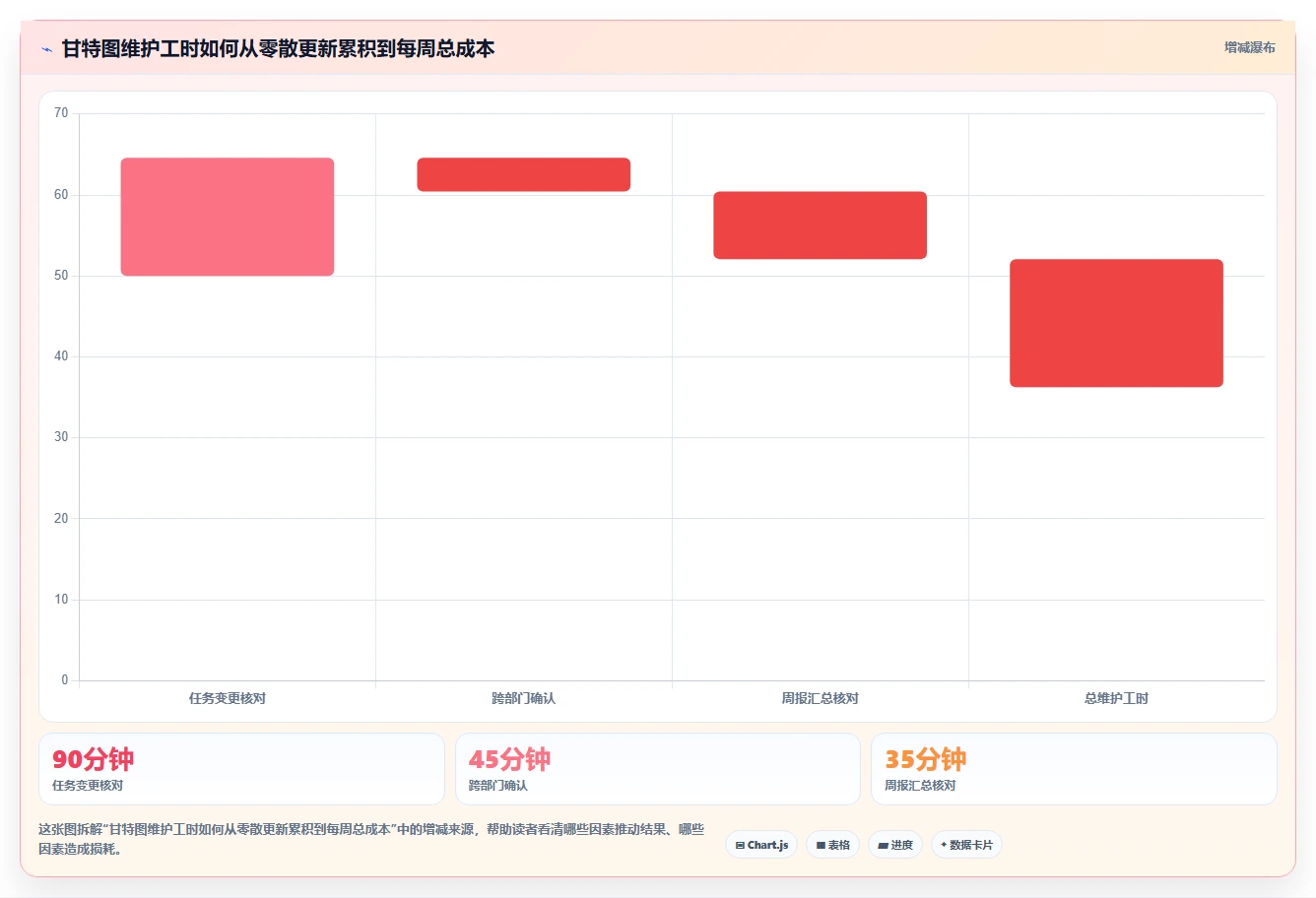Click the 跨部门确认 caption under 45分钟
Image resolution: width=1316 pixels, height=898 pixels.
tap(498, 786)
